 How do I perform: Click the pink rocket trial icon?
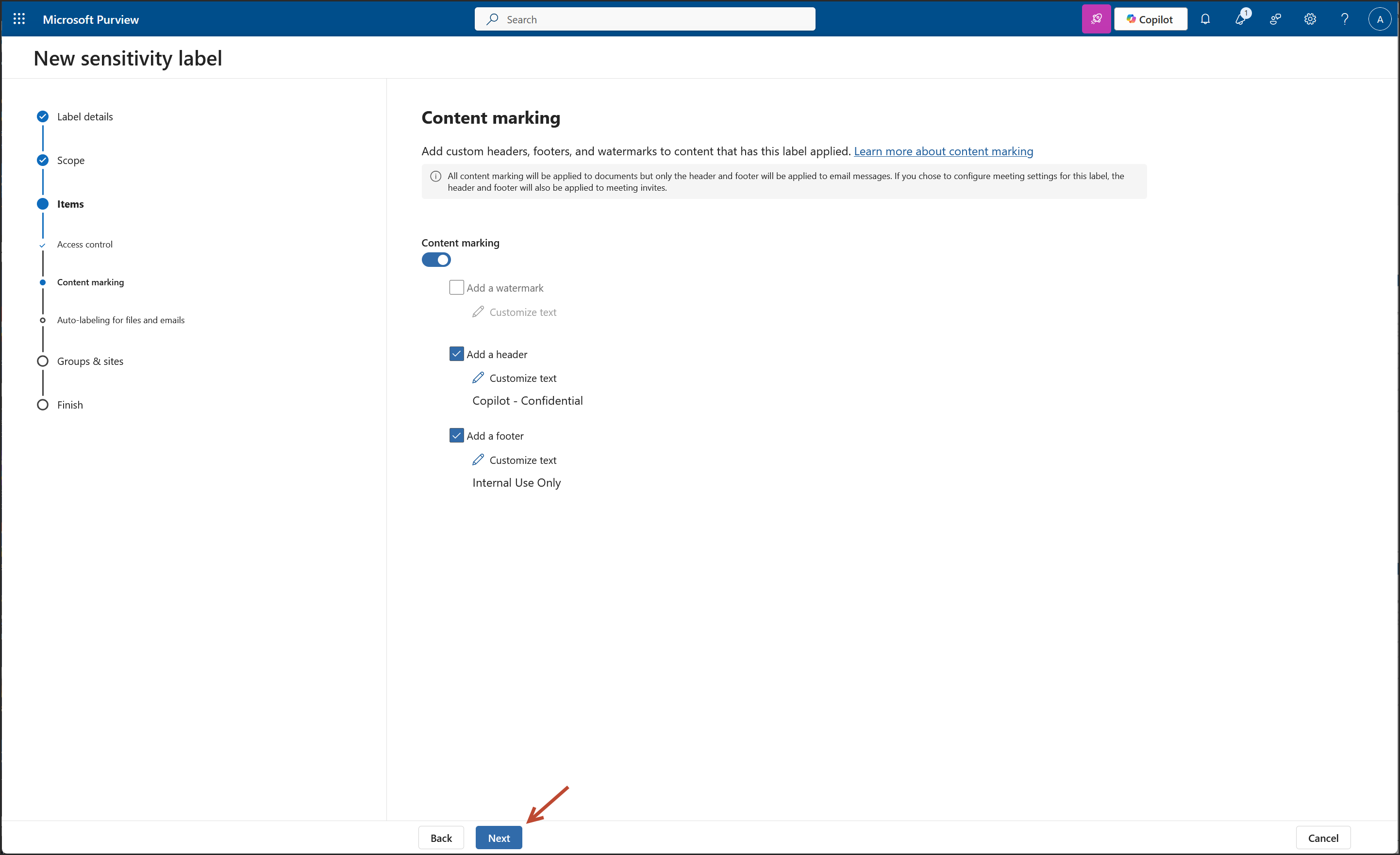(1096, 19)
